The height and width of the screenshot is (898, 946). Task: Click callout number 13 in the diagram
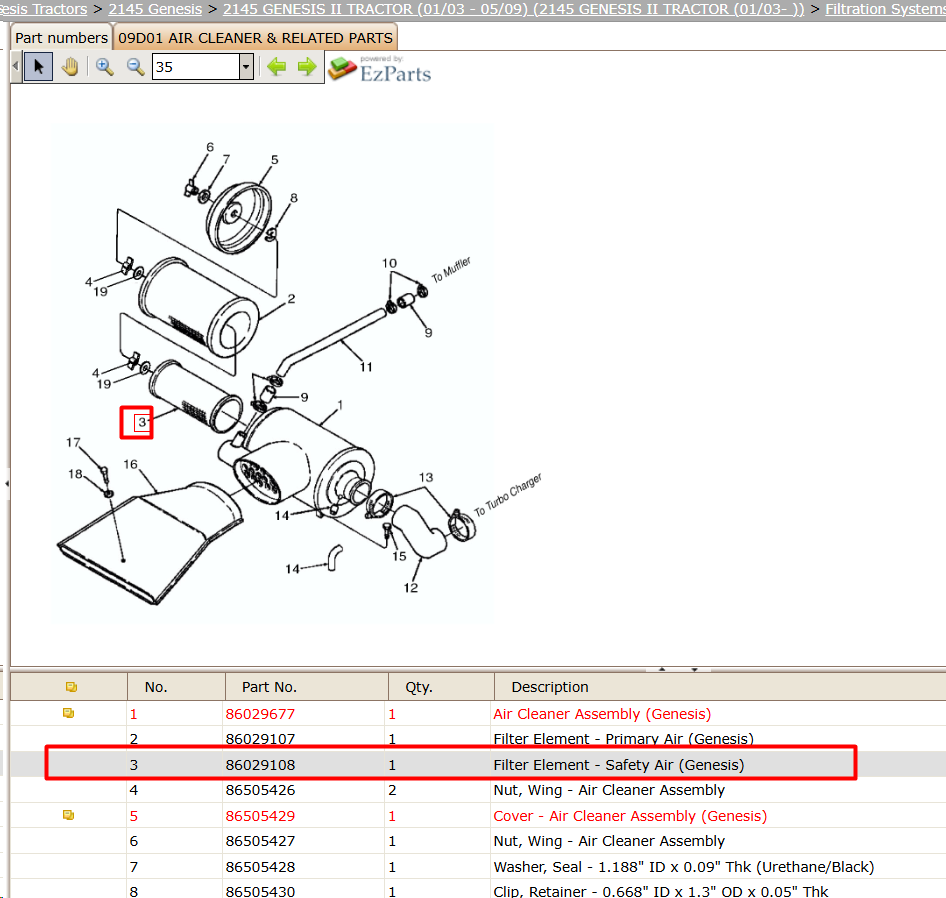pyautogui.click(x=426, y=477)
